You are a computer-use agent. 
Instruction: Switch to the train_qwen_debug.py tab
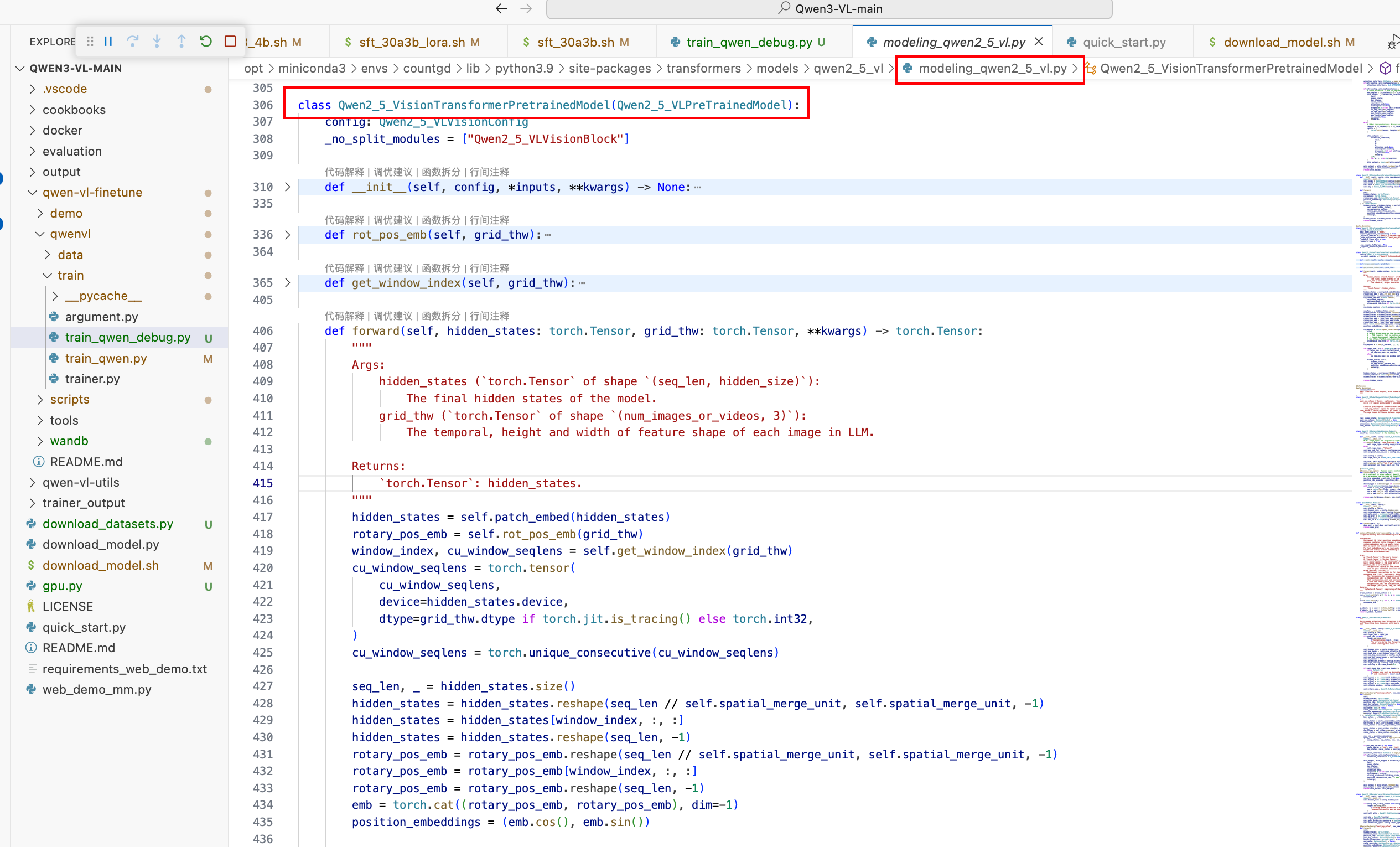[749, 42]
